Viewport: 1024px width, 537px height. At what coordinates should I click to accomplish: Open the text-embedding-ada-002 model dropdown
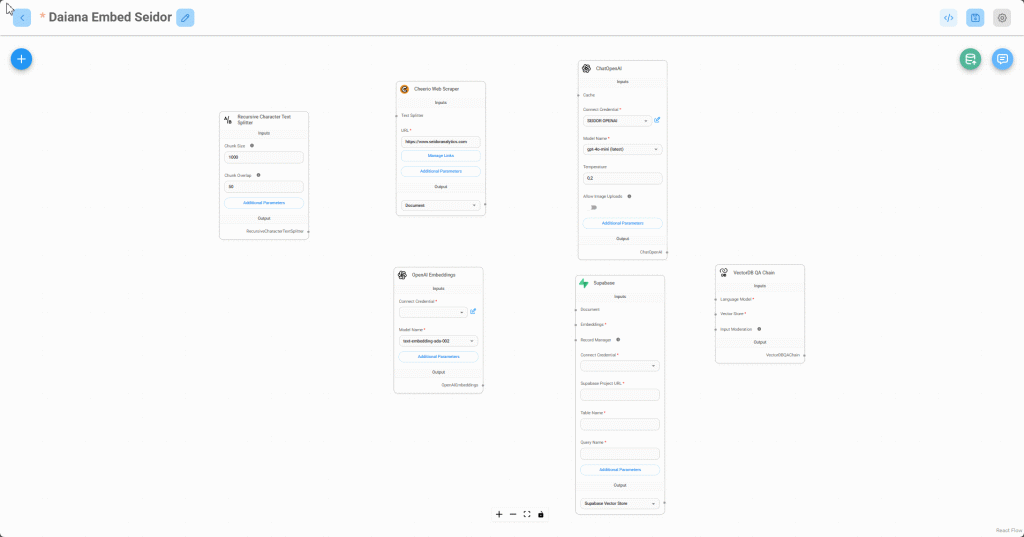coord(438,341)
